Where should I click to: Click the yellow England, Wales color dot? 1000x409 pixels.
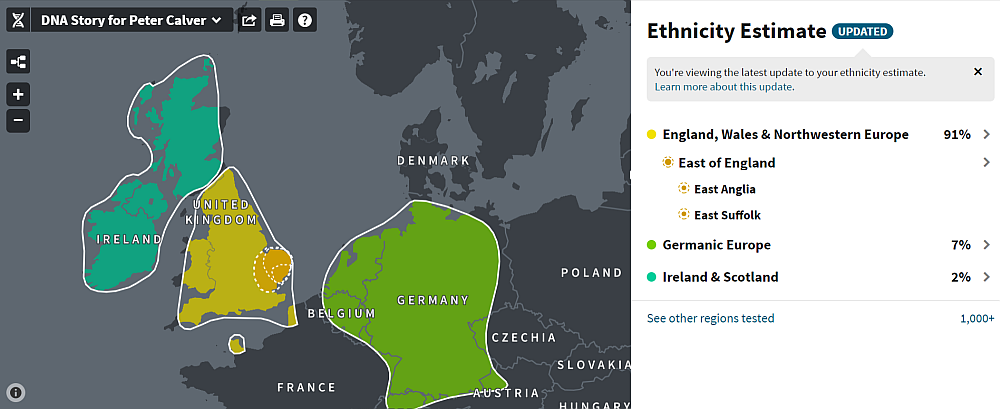[651, 135]
